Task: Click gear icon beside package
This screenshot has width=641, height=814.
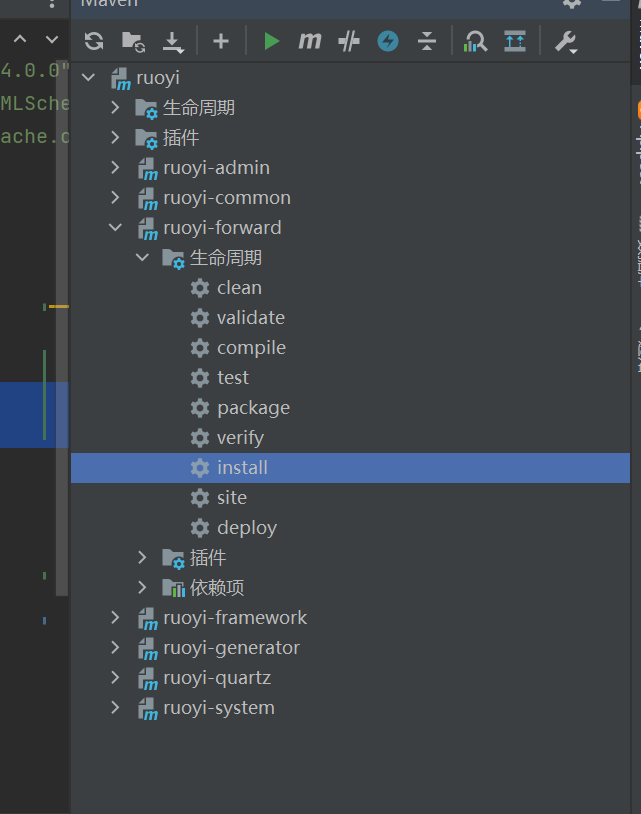Action: pos(200,408)
